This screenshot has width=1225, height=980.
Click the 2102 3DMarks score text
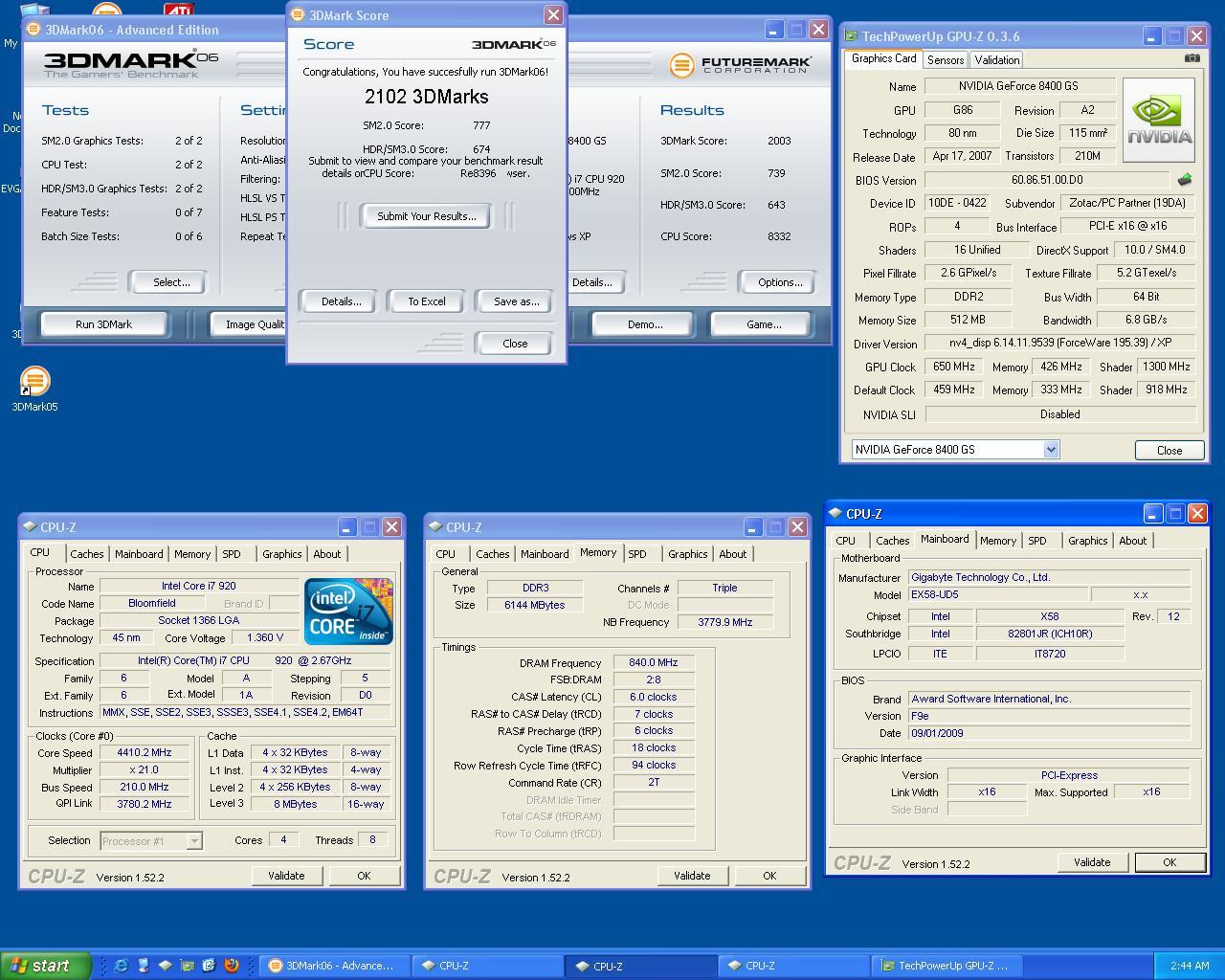[x=427, y=97]
